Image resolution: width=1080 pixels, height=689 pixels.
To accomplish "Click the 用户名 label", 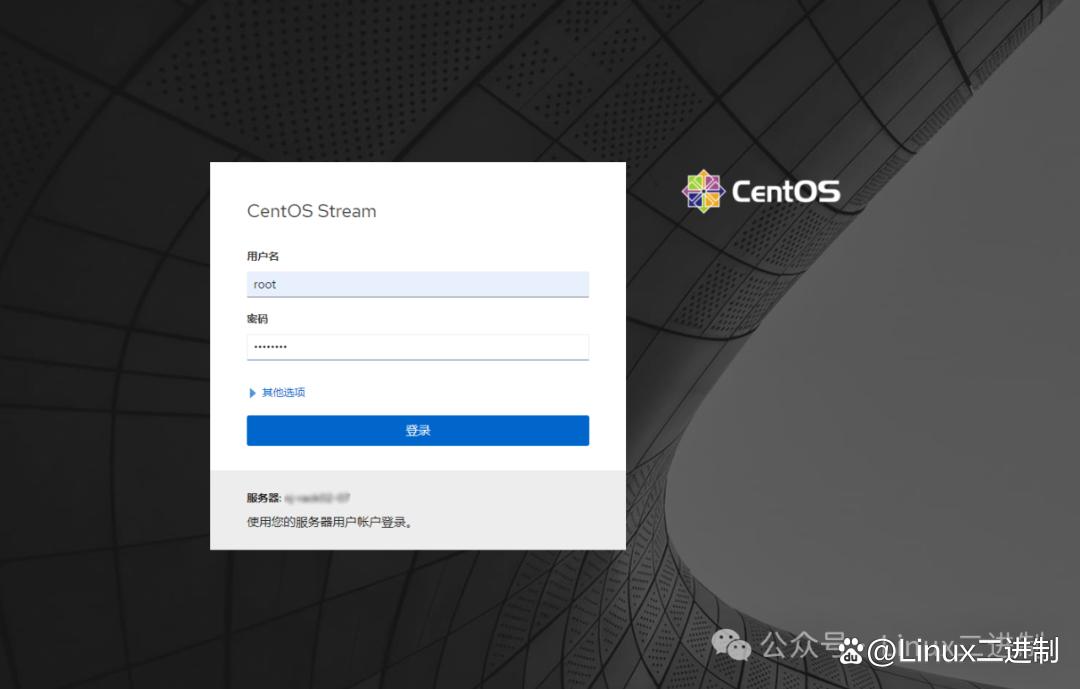I will coord(262,256).
